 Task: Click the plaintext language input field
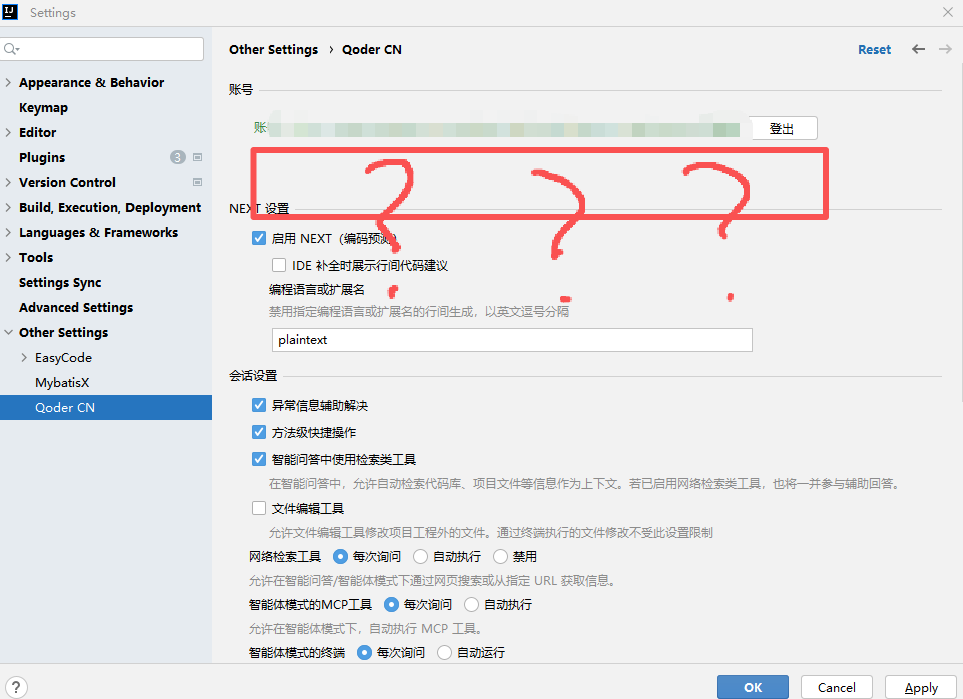[x=512, y=340]
